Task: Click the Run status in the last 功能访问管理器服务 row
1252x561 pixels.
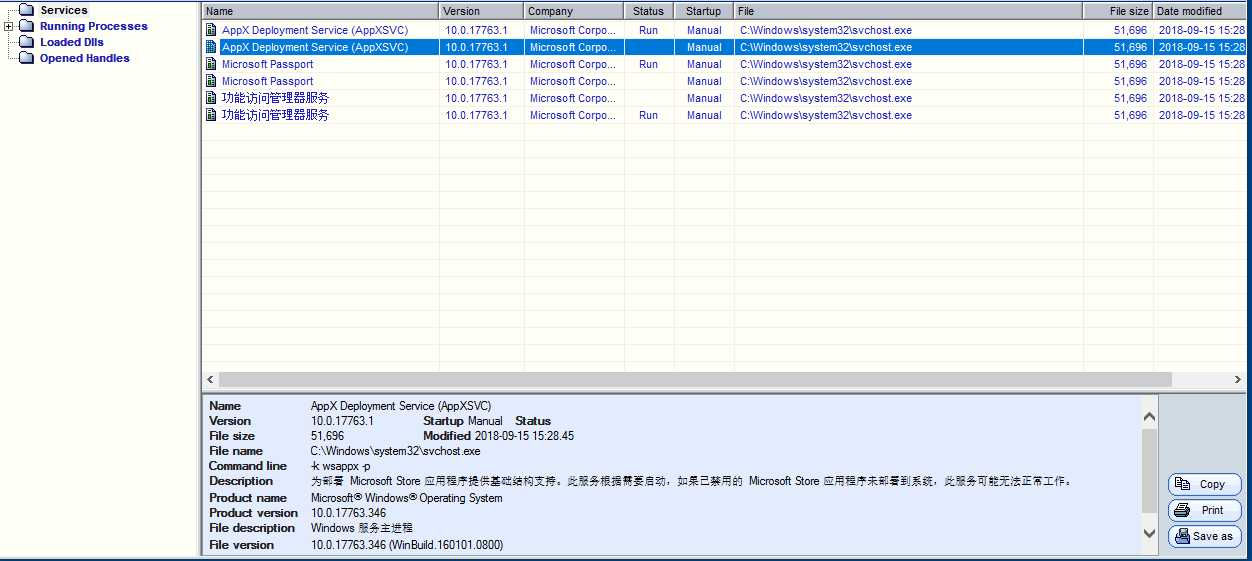Action: [648, 115]
